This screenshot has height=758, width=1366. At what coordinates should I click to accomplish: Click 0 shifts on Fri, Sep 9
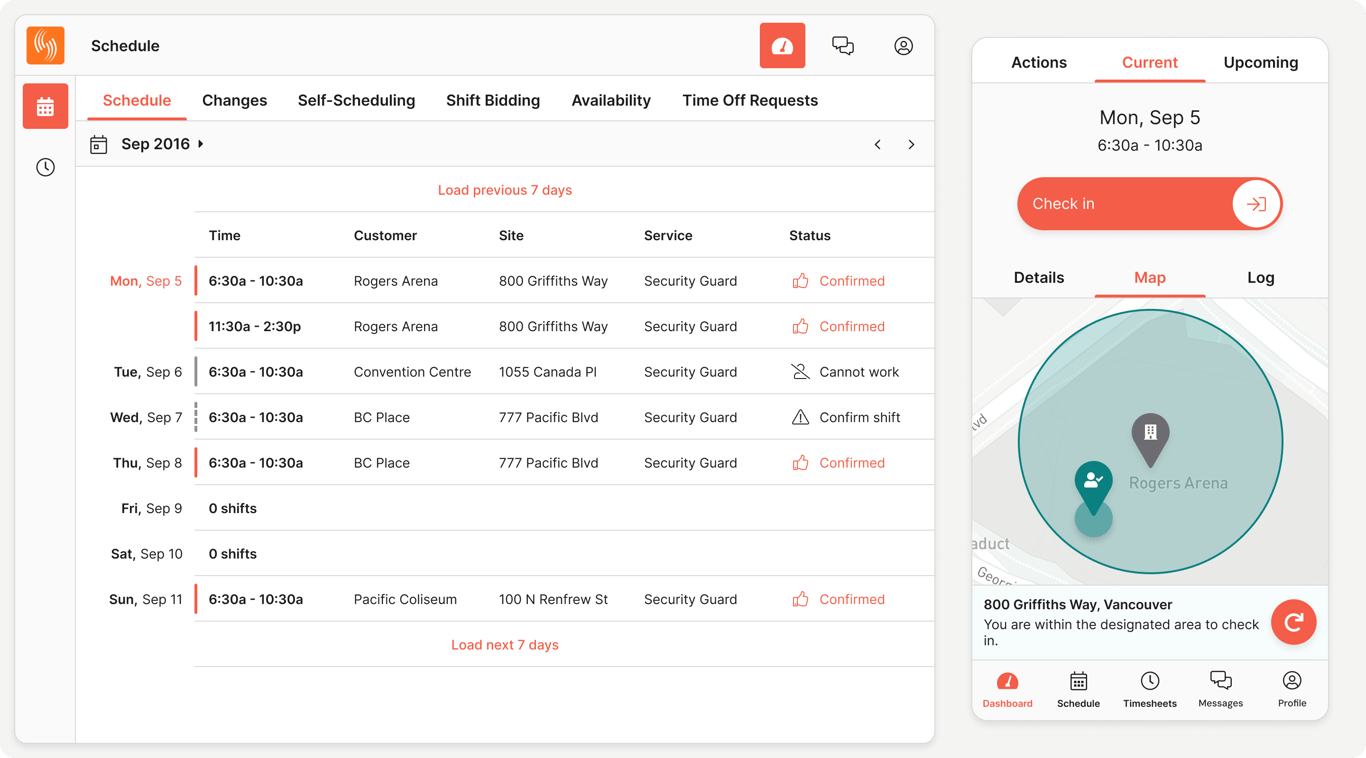tap(233, 508)
